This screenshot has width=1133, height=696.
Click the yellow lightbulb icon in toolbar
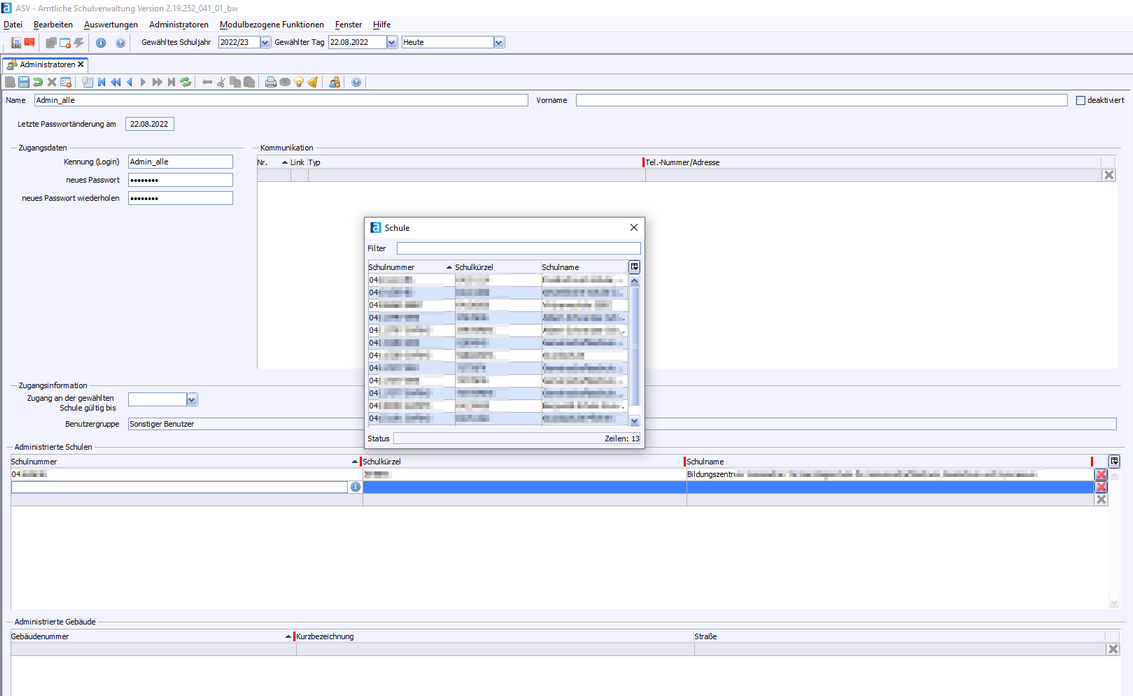[298, 82]
